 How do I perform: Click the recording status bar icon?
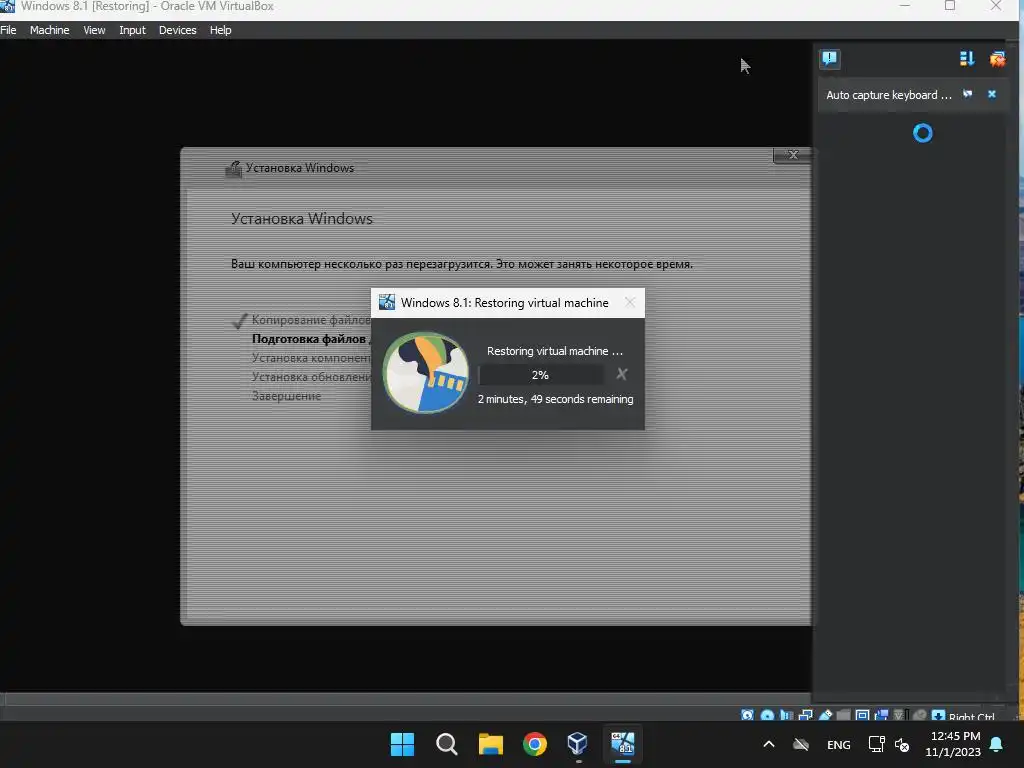pyautogui.click(x=882, y=716)
